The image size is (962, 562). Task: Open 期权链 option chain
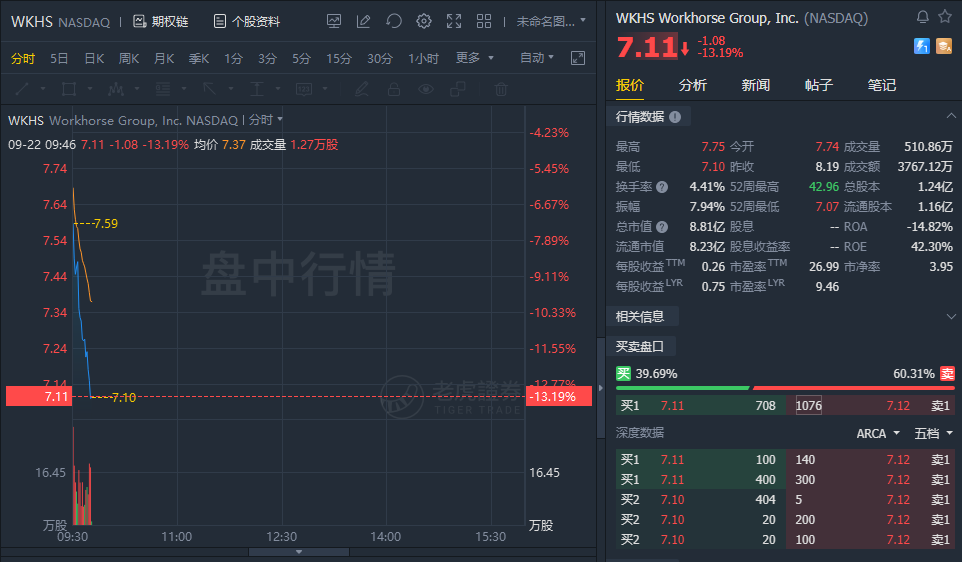[160, 21]
